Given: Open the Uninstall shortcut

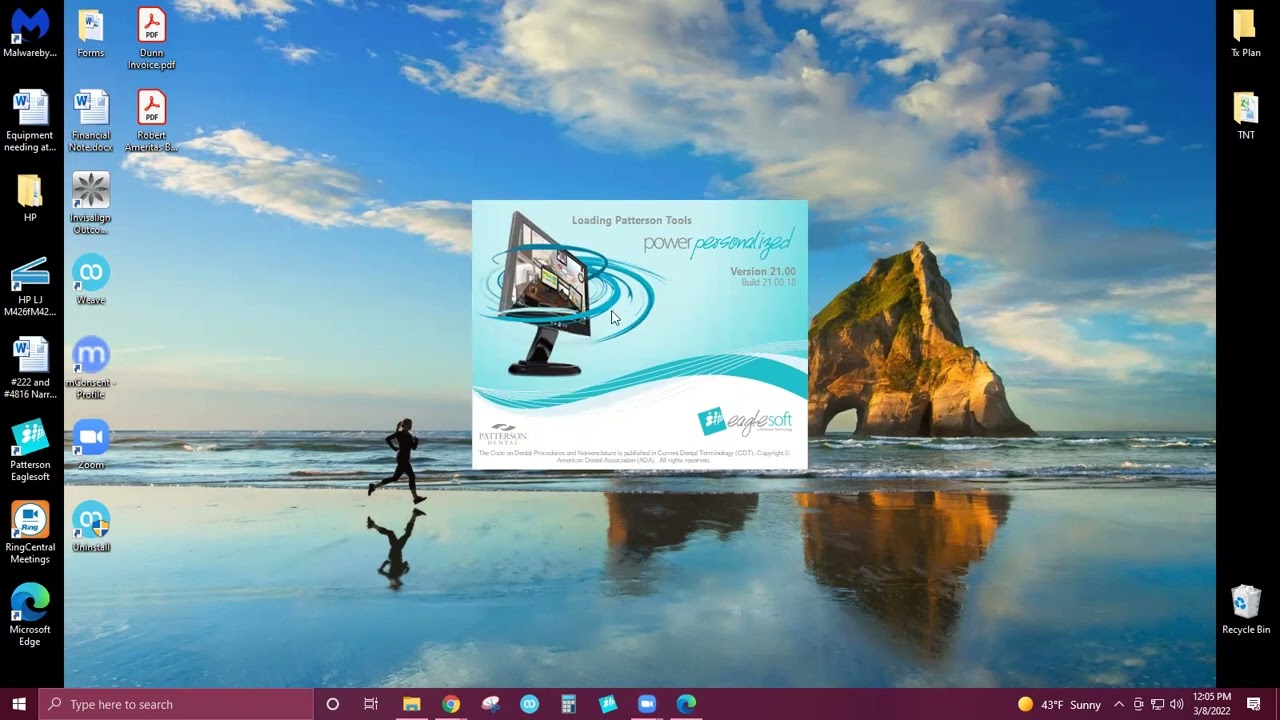Looking at the screenshot, I should [x=90, y=527].
